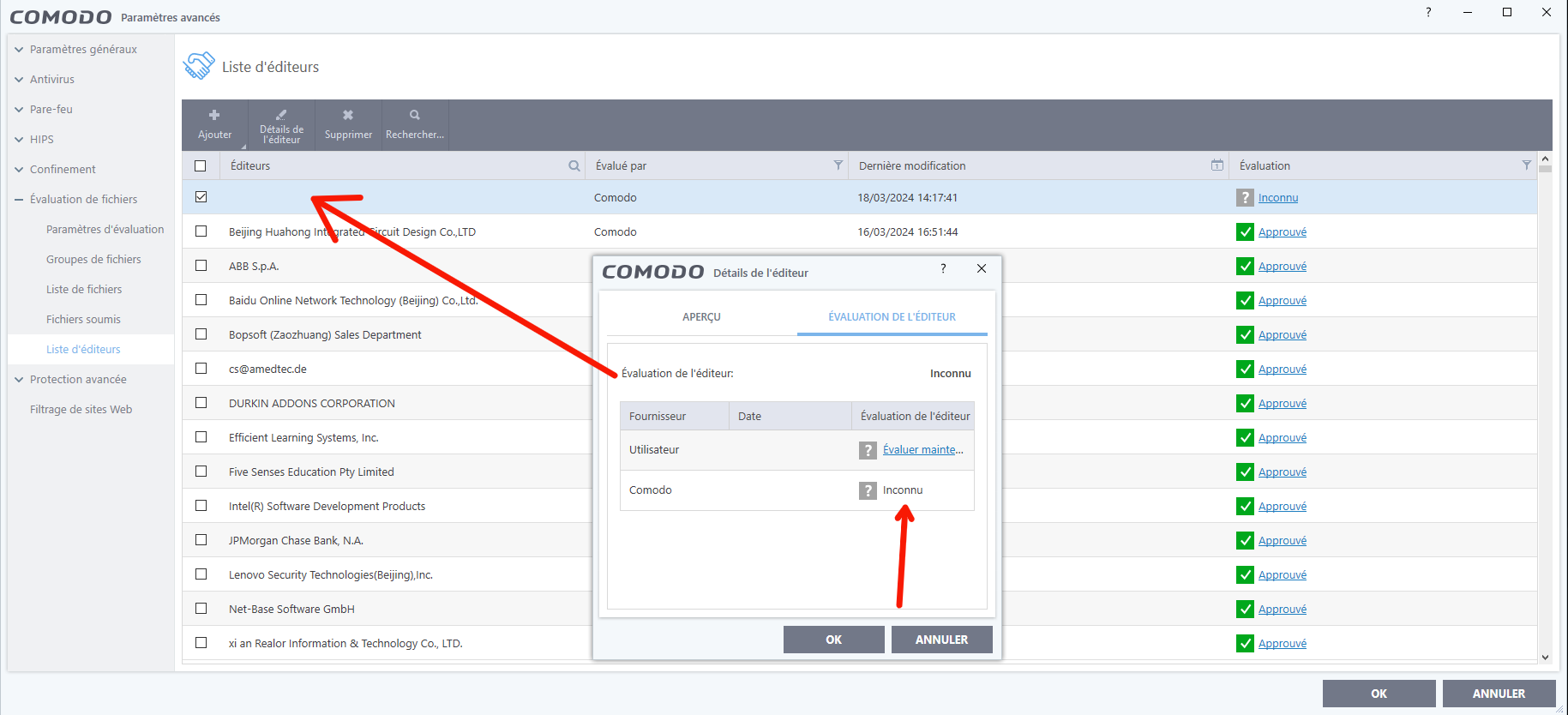Click scrollbar down arrow of editors list
Image resolution: width=1568 pixels, height=715 pixels.
(1545, 658)
